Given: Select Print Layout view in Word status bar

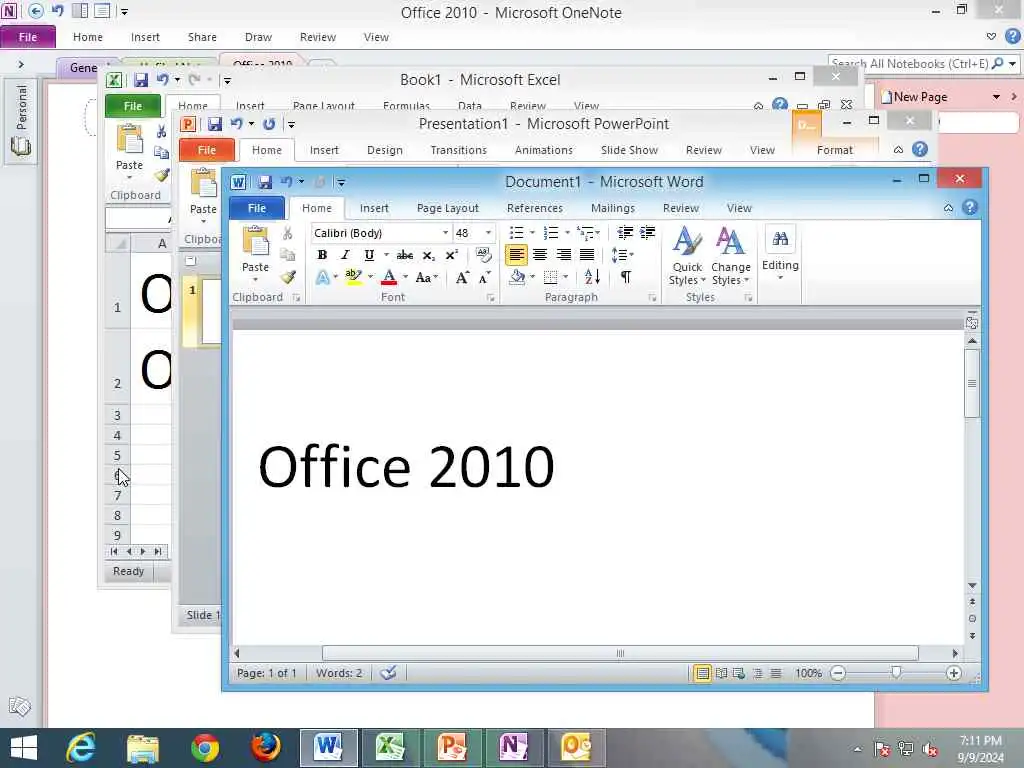Looking at the screenshot, I should [x=702, y=673].
